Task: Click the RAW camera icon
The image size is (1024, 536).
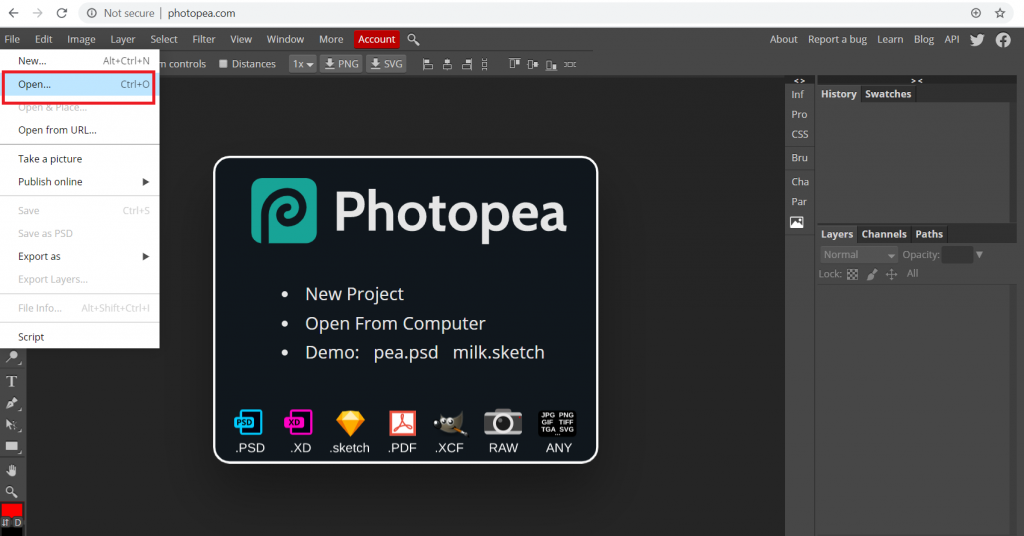Action: coord(503,422)
